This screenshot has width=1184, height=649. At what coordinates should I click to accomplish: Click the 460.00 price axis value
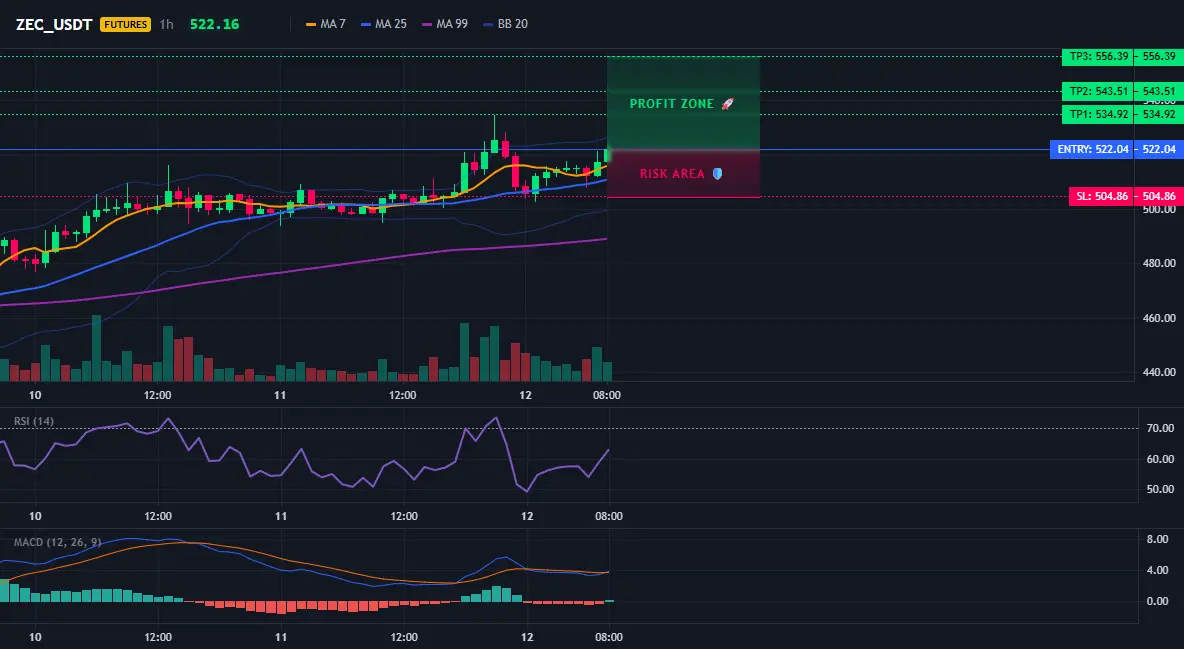pos(1159,318)
